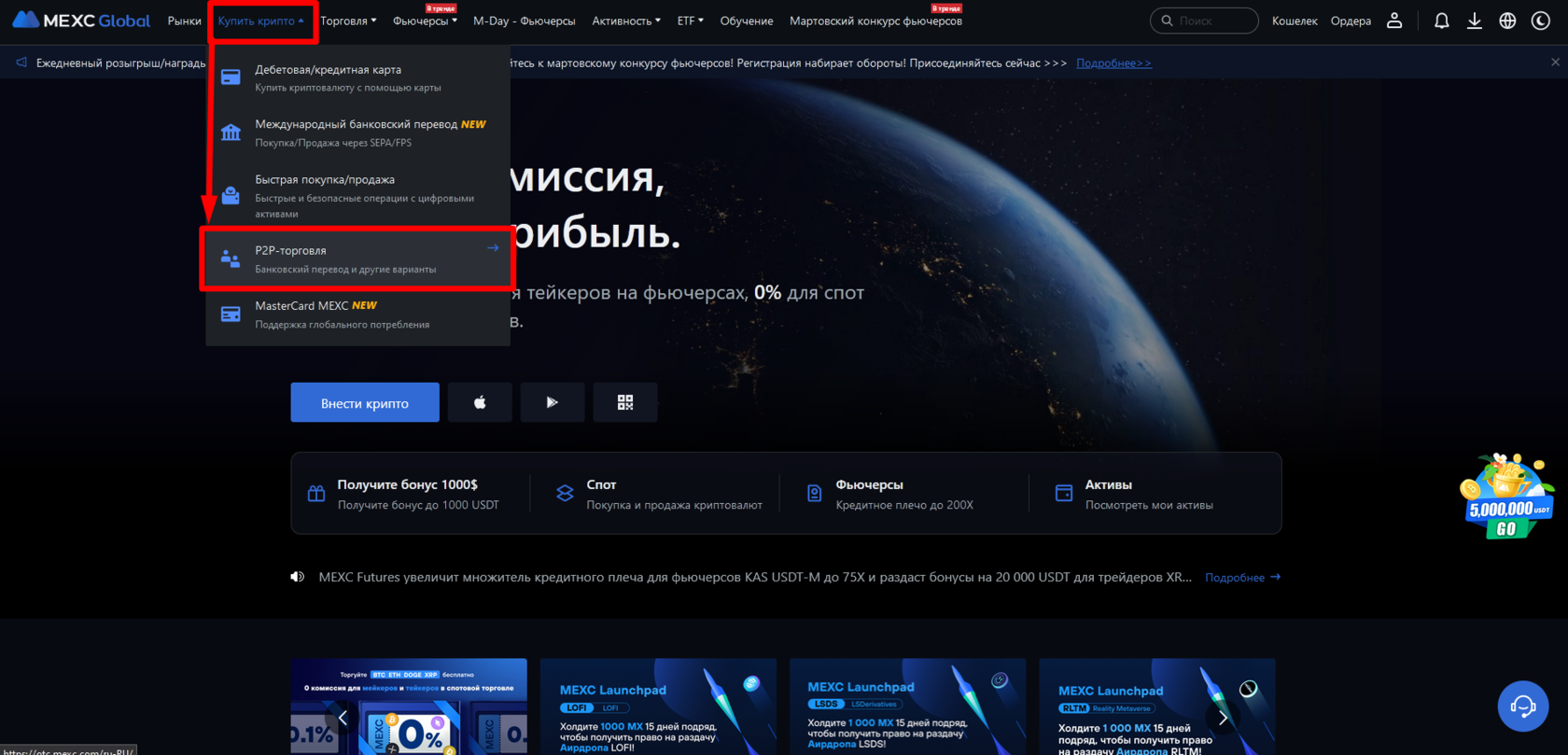Select Международный банковский перевод entry
Viewport: 1568px width, 755px height.
tap(358, 133)
